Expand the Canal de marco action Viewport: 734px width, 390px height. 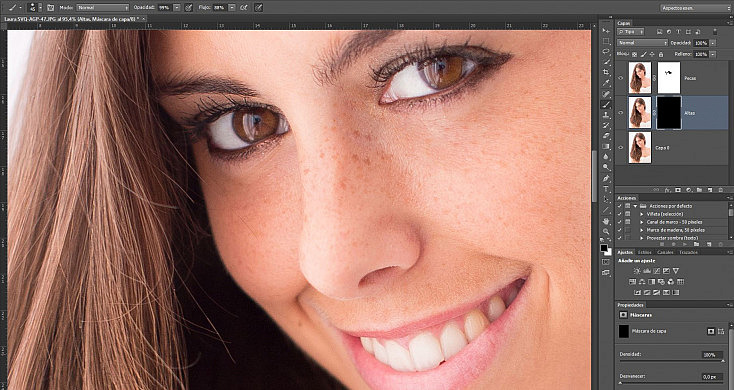point(641,222)
